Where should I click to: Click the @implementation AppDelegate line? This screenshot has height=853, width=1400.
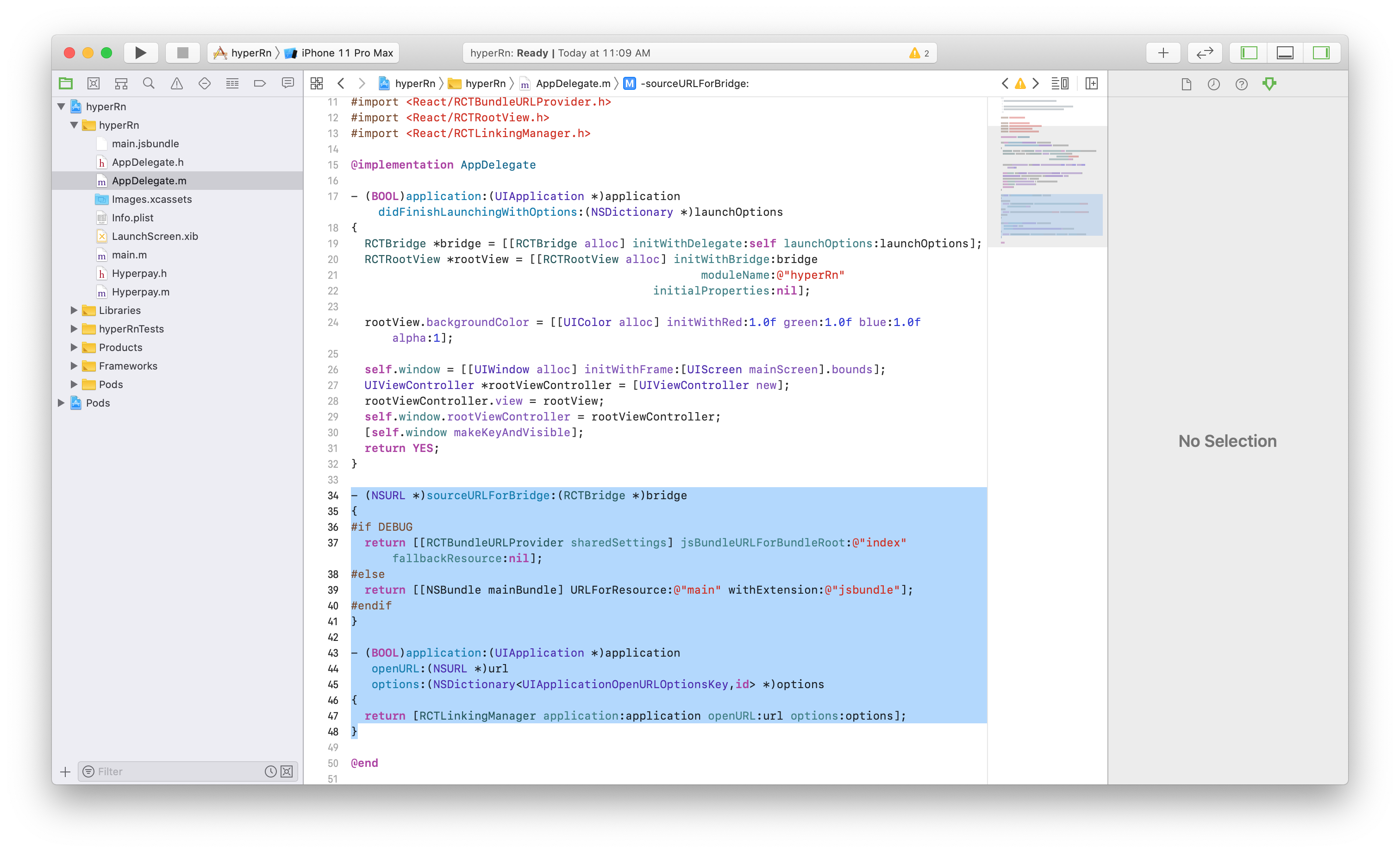443,165
